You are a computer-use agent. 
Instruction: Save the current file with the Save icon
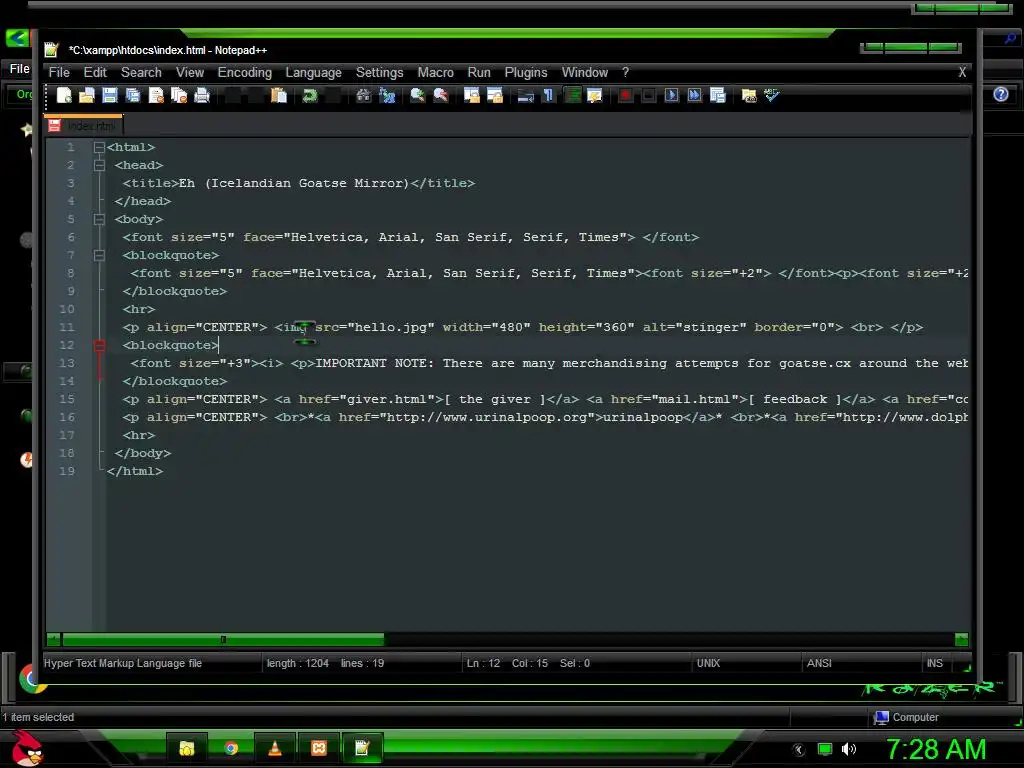click(110, 95)
